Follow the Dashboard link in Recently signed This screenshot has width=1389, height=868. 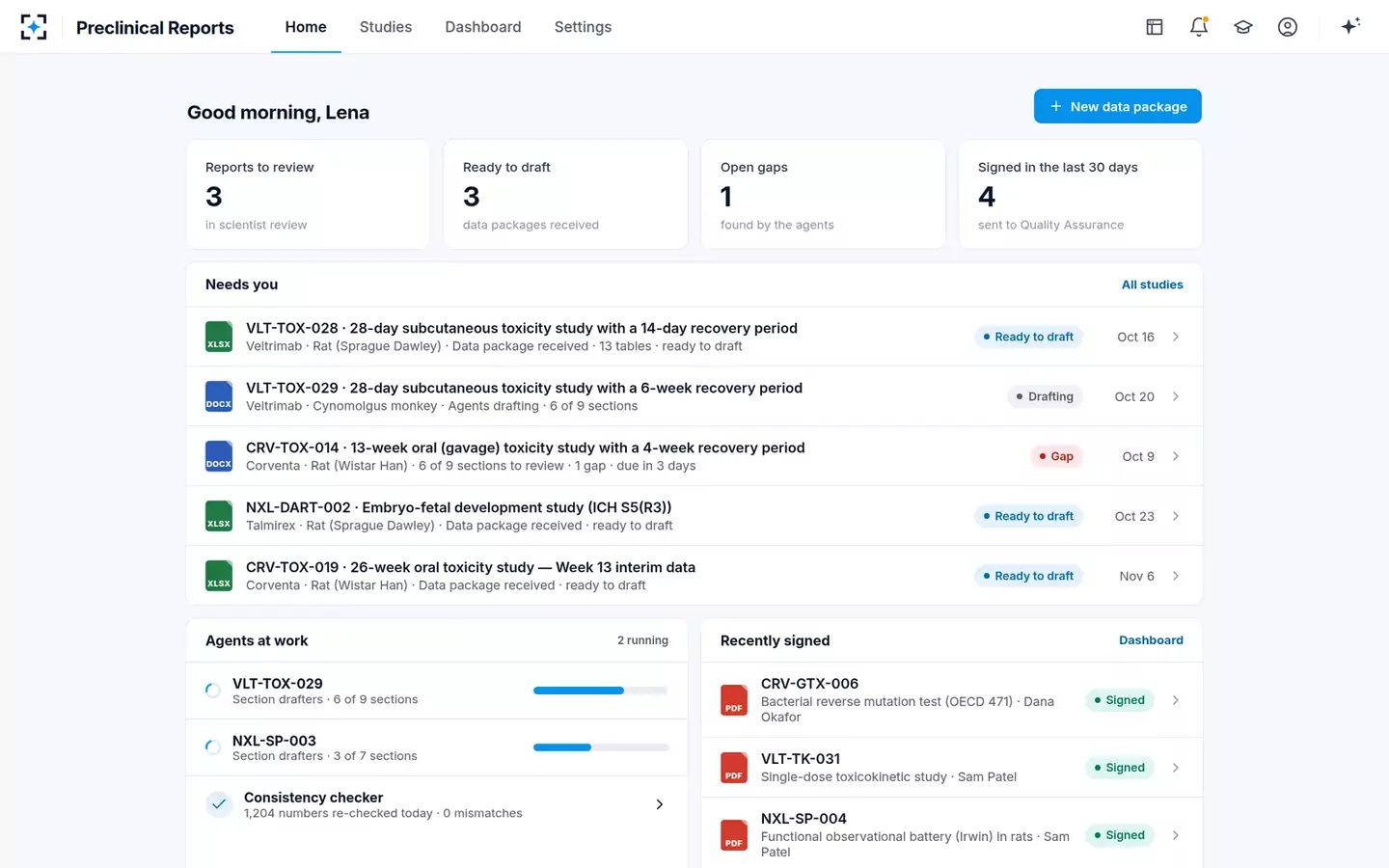(x=1151, y=640)
